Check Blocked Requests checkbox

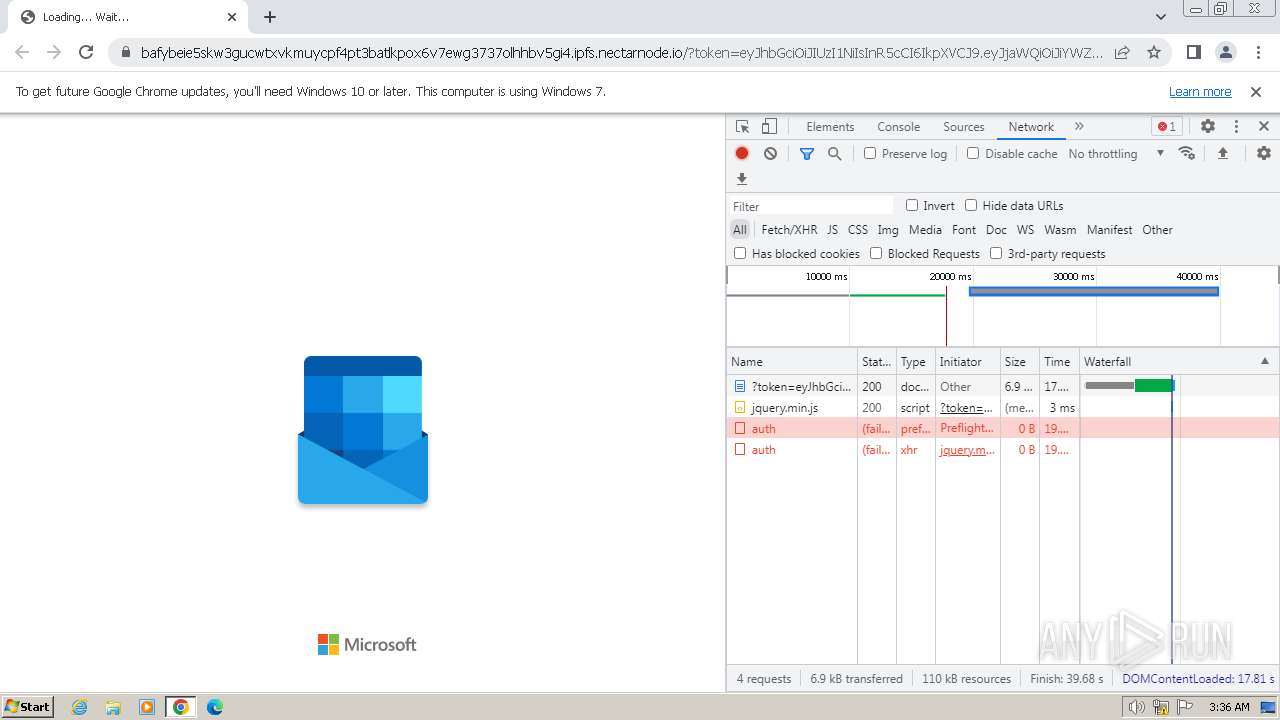click(x=876, y=253)
